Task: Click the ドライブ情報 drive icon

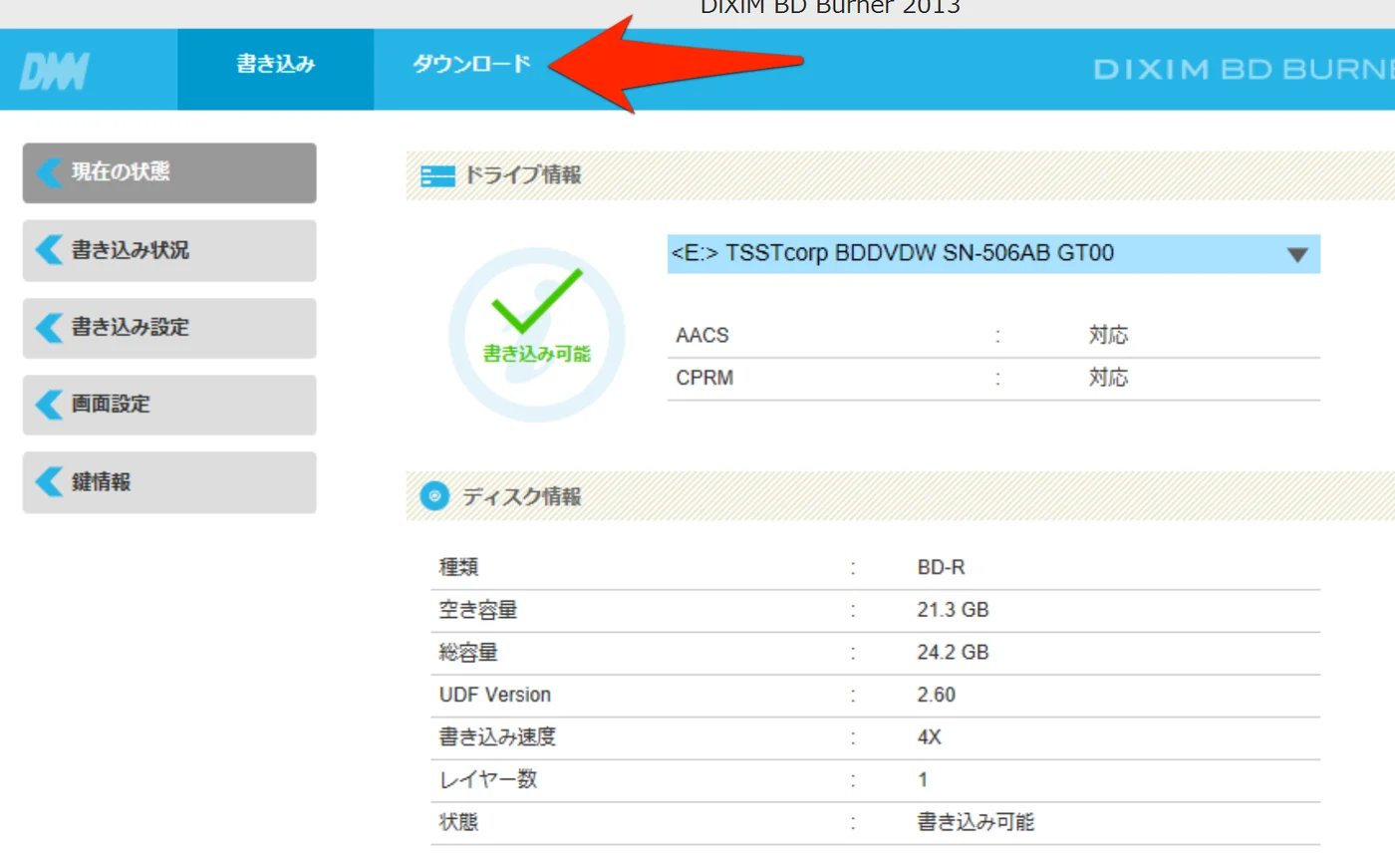Action: pyautogui.click(x=437, y=176)
